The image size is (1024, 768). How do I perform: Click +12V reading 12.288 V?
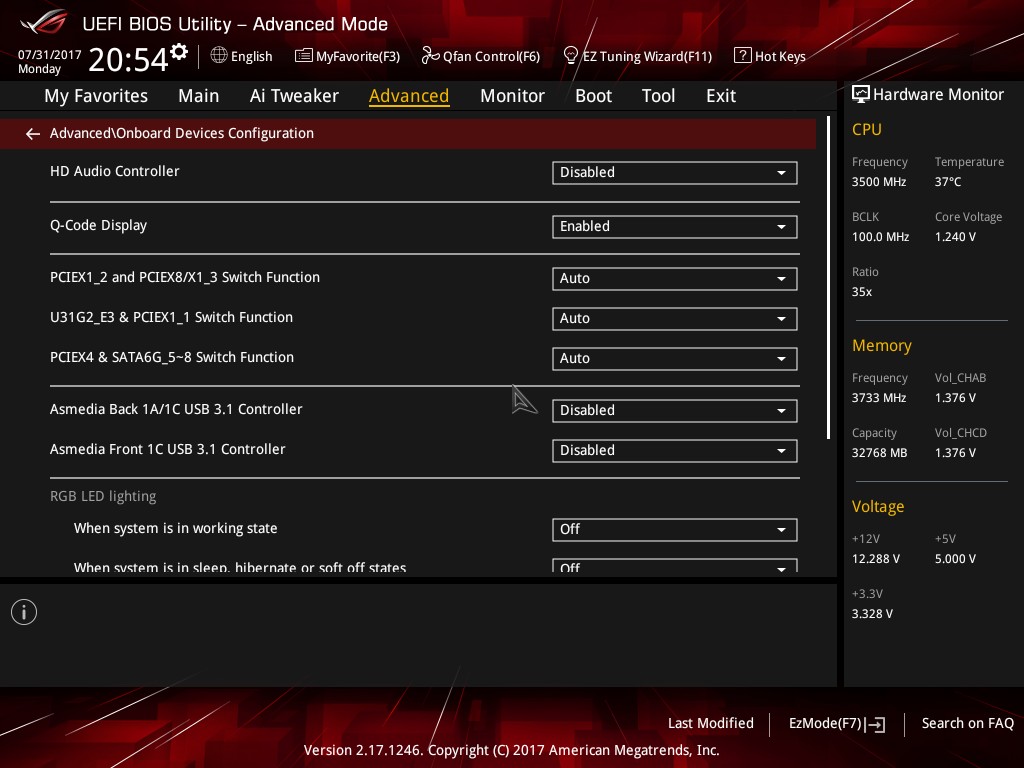(x=875, y=559)
